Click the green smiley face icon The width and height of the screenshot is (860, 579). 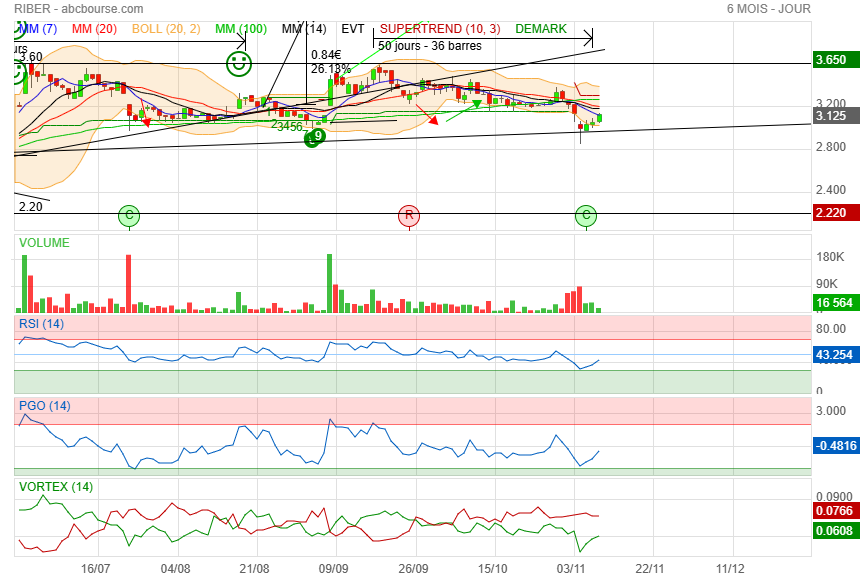click(238, 65)
